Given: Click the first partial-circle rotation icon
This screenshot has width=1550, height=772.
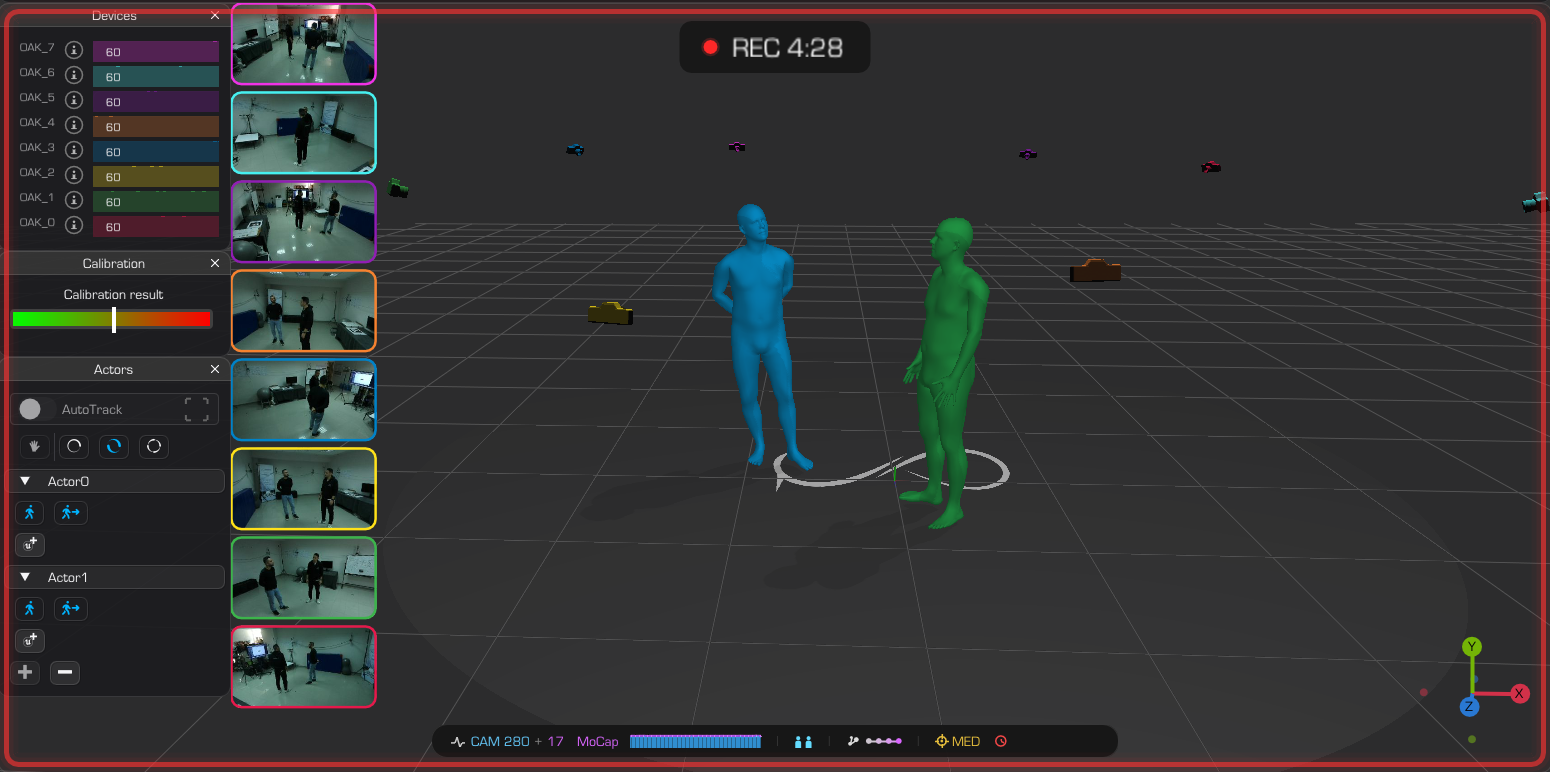Looking at the screenshot, I should point(74,446).
